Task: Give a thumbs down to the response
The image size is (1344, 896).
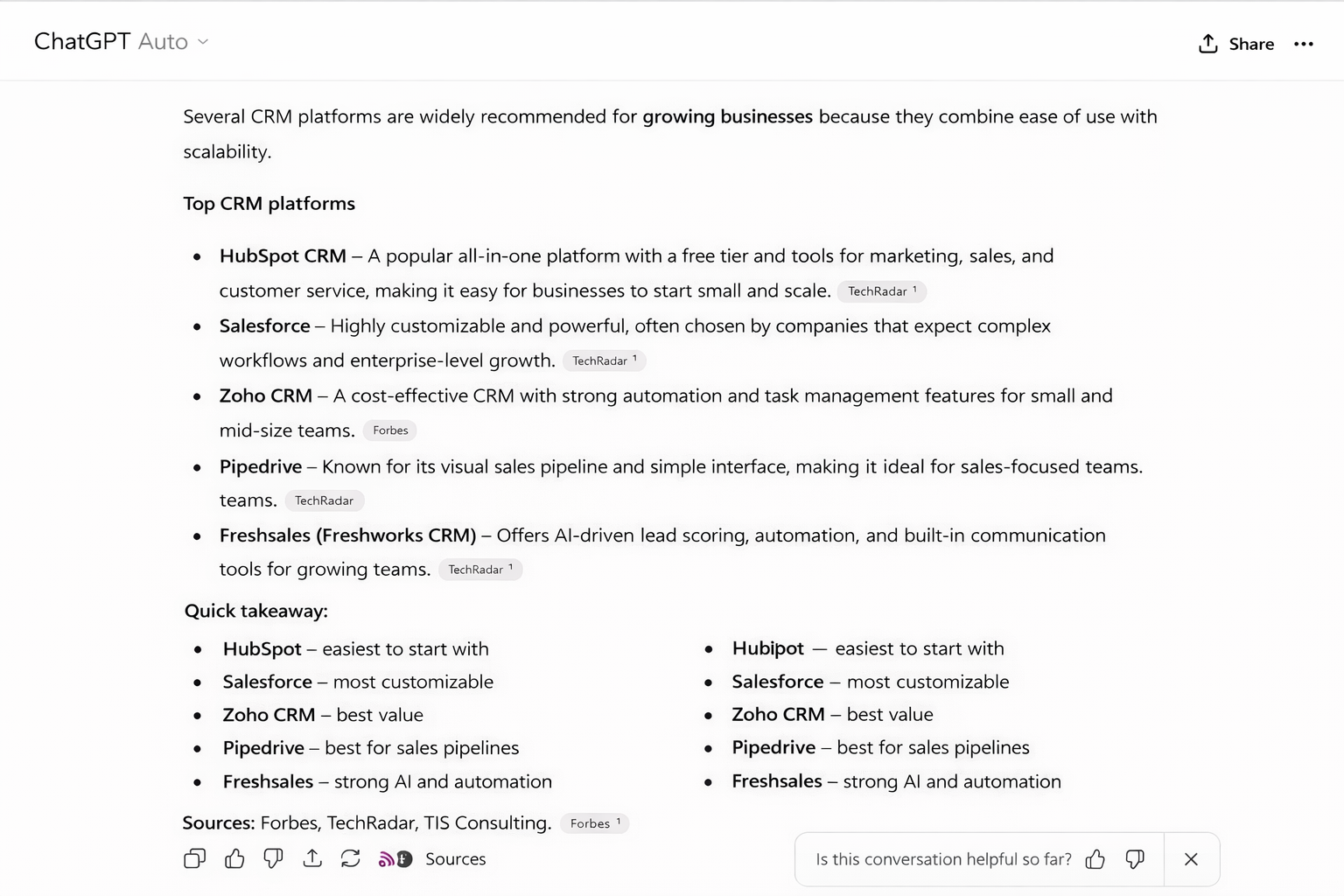Action: pos(272,859)
